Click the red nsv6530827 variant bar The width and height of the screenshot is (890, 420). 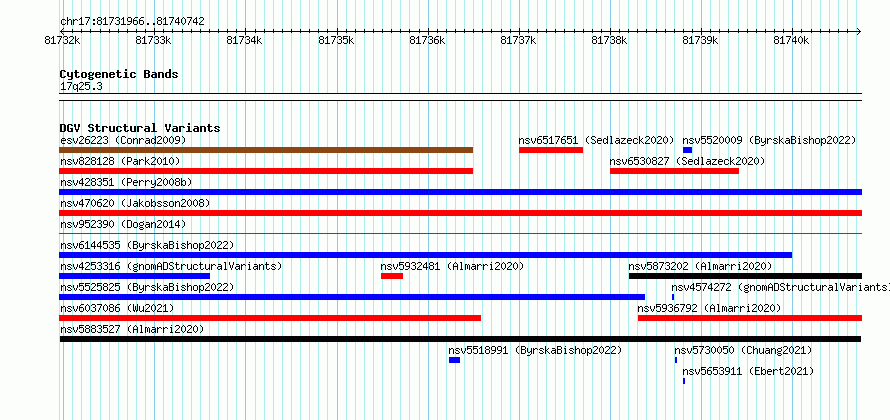(674, 171)
